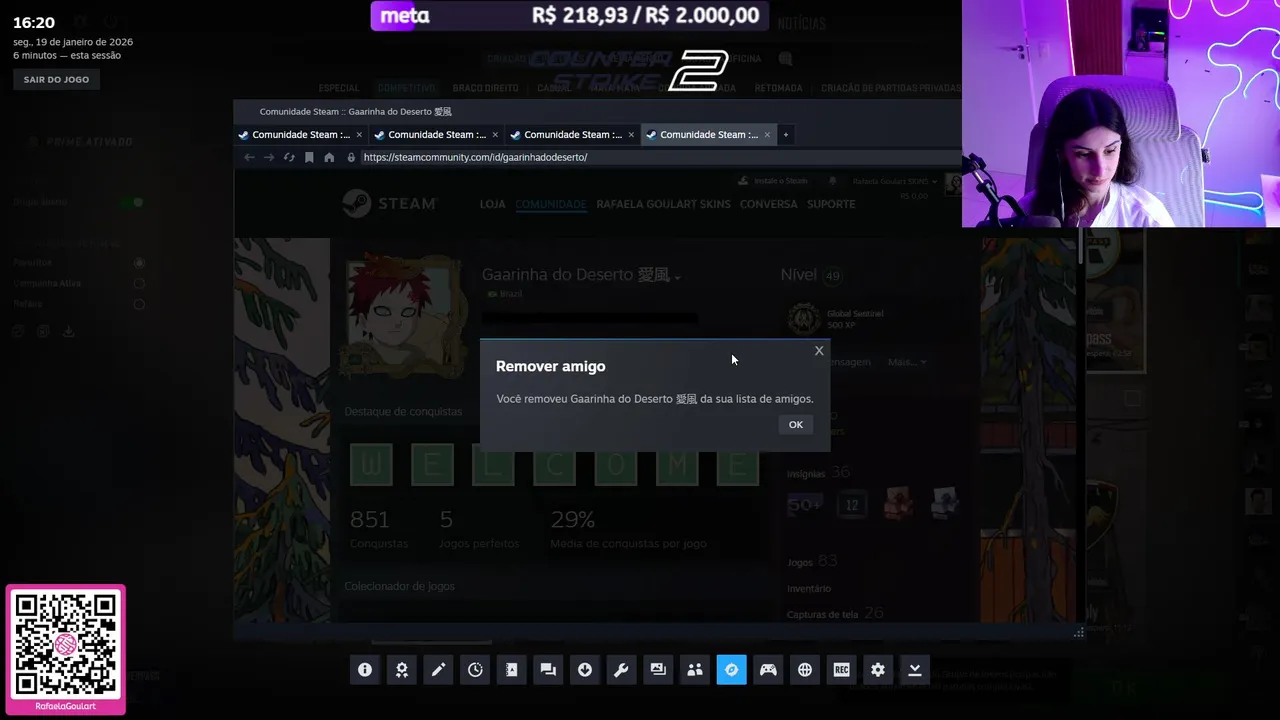Click the Instale o Steam link
The width and height of the screenshot is (1280, 720).
(x=772, y=181)
